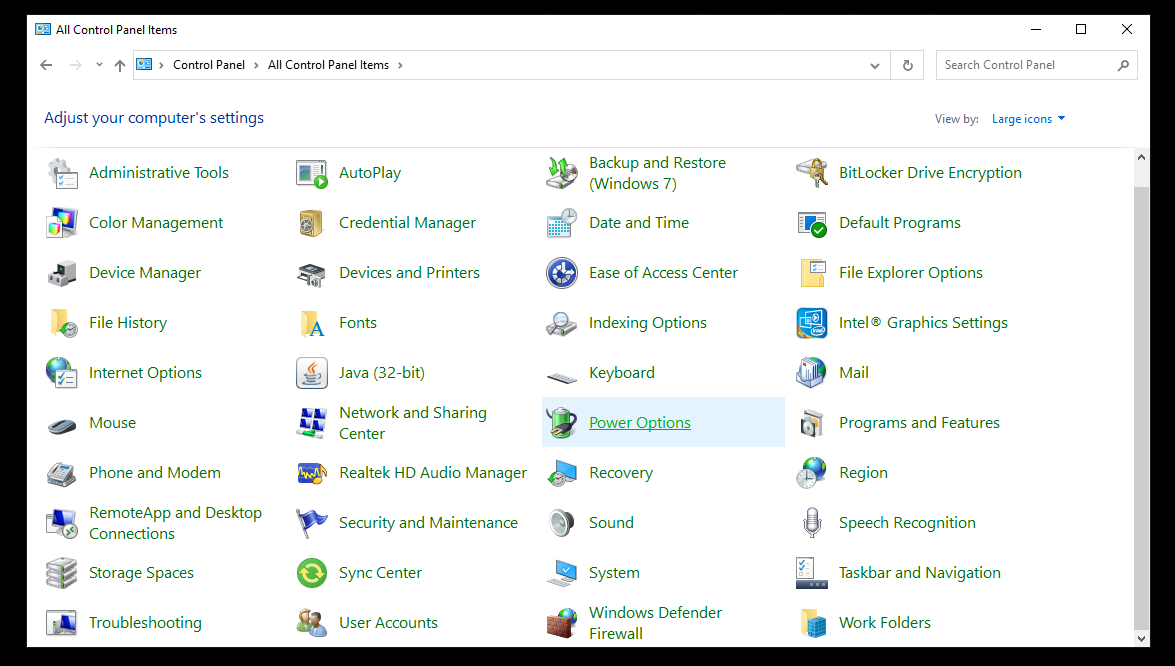The height and width of the screenshot is (666, 1175).
Task: Click the Device Manager icon
Action: coord(62,273)
